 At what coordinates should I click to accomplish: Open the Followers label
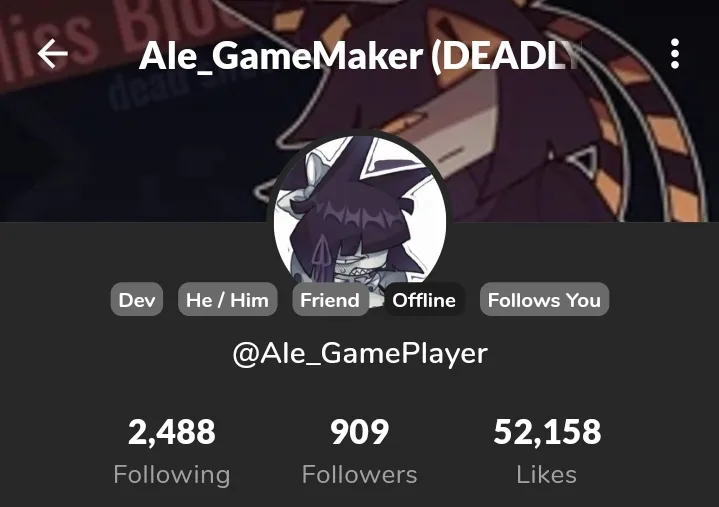pos(360,474)
